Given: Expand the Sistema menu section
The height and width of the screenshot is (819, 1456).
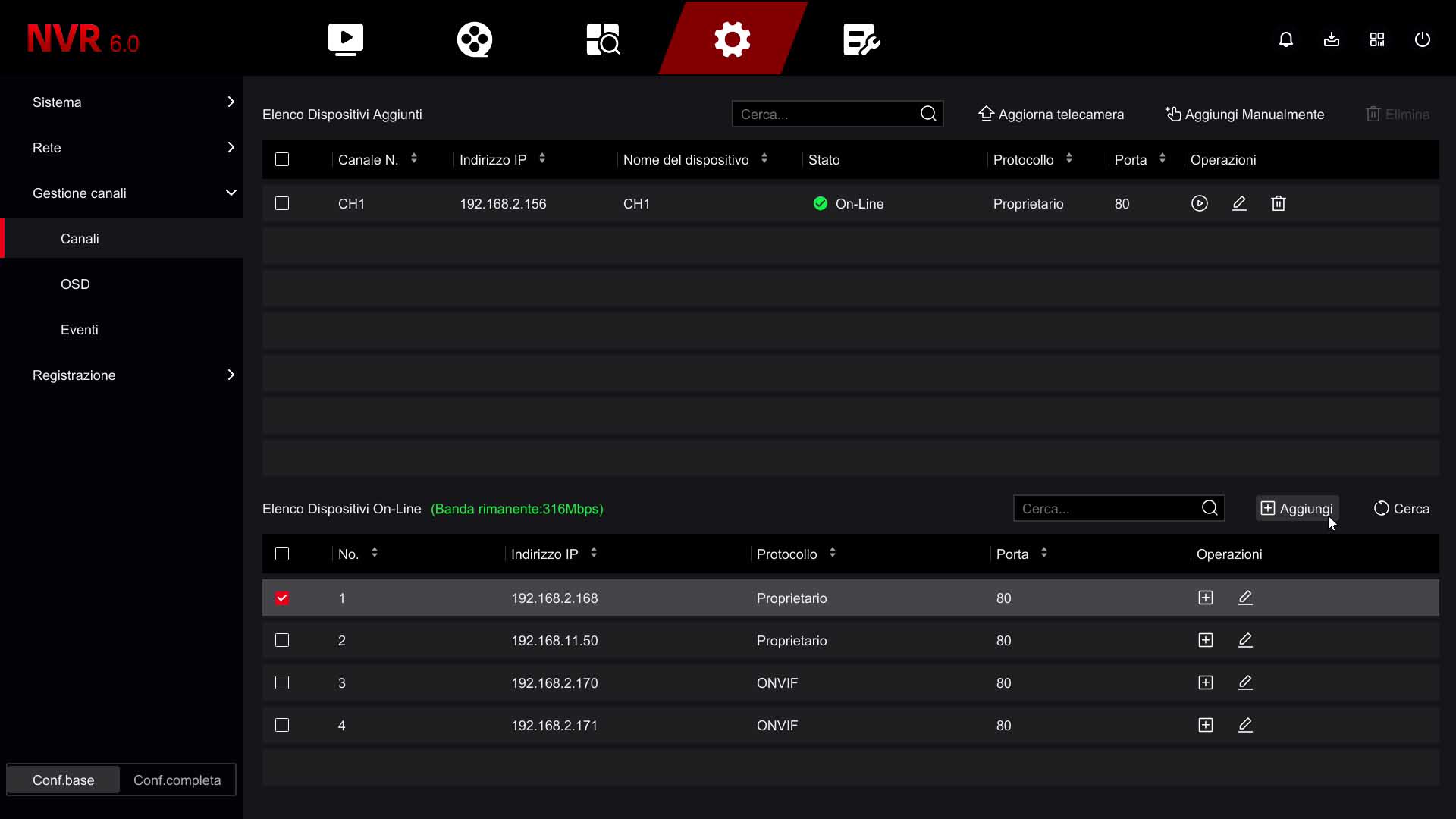Looking at the screenshot, I should point(133,102).
